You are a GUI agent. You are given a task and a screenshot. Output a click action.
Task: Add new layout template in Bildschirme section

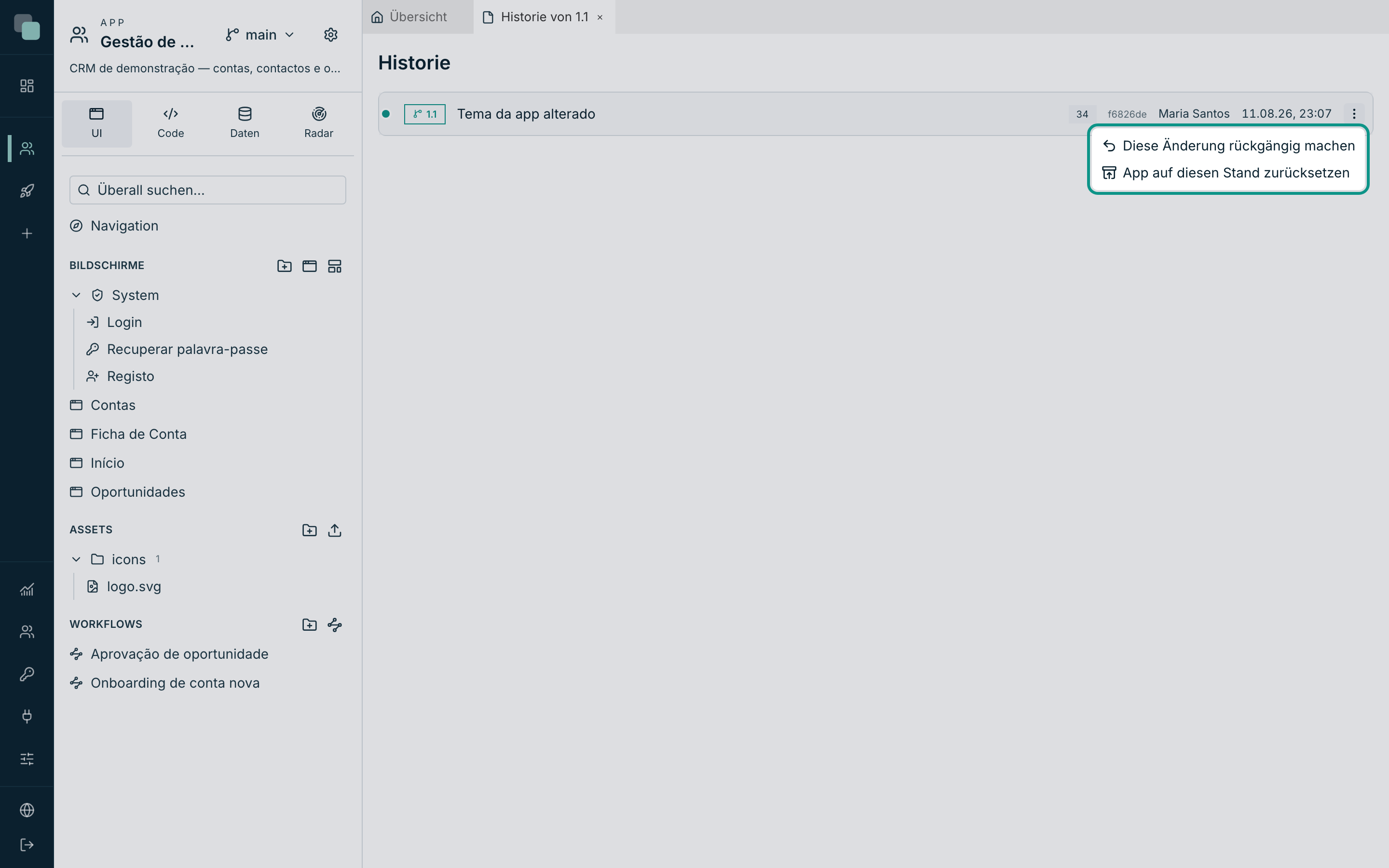(335, 266)
